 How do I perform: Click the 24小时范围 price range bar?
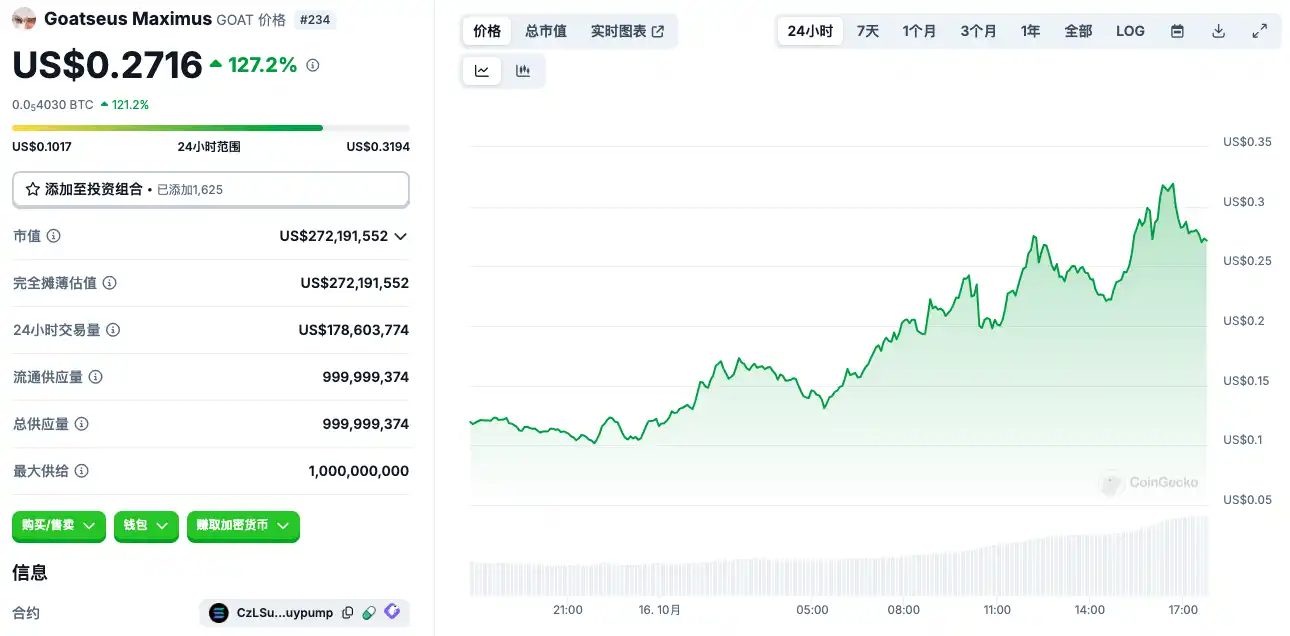[210, 128]
